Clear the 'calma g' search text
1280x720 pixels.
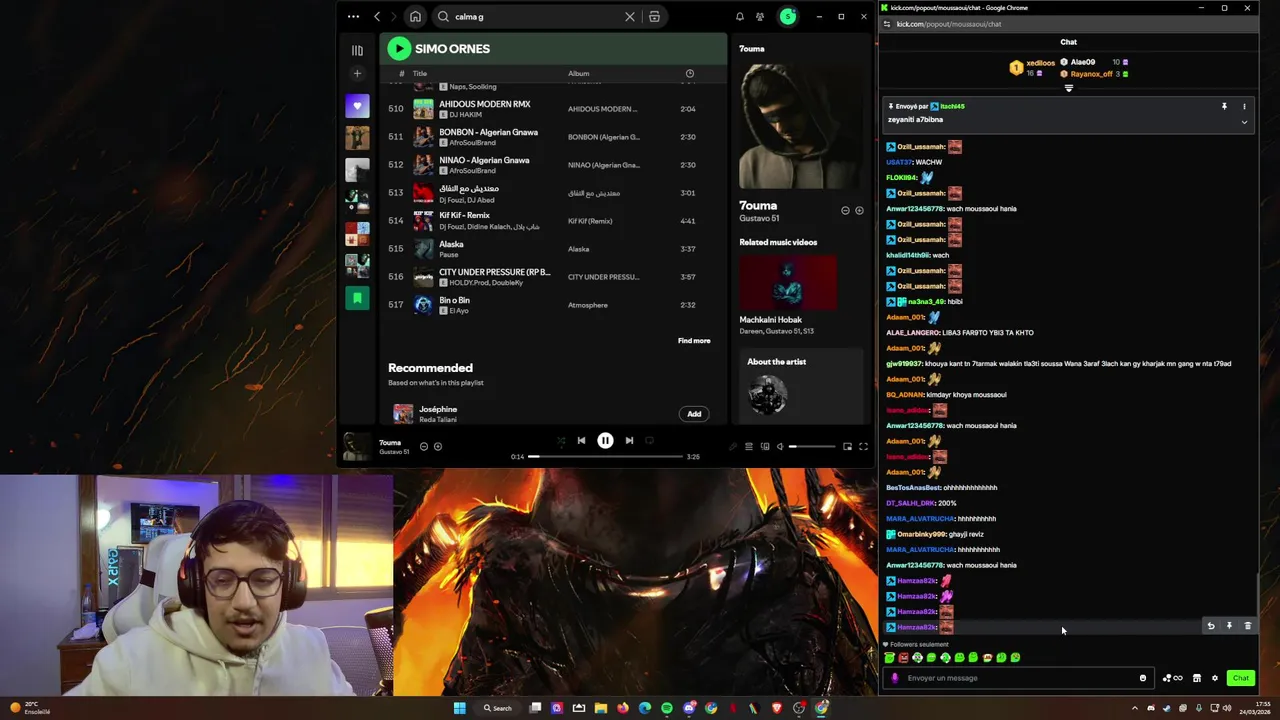pos(630,16)
